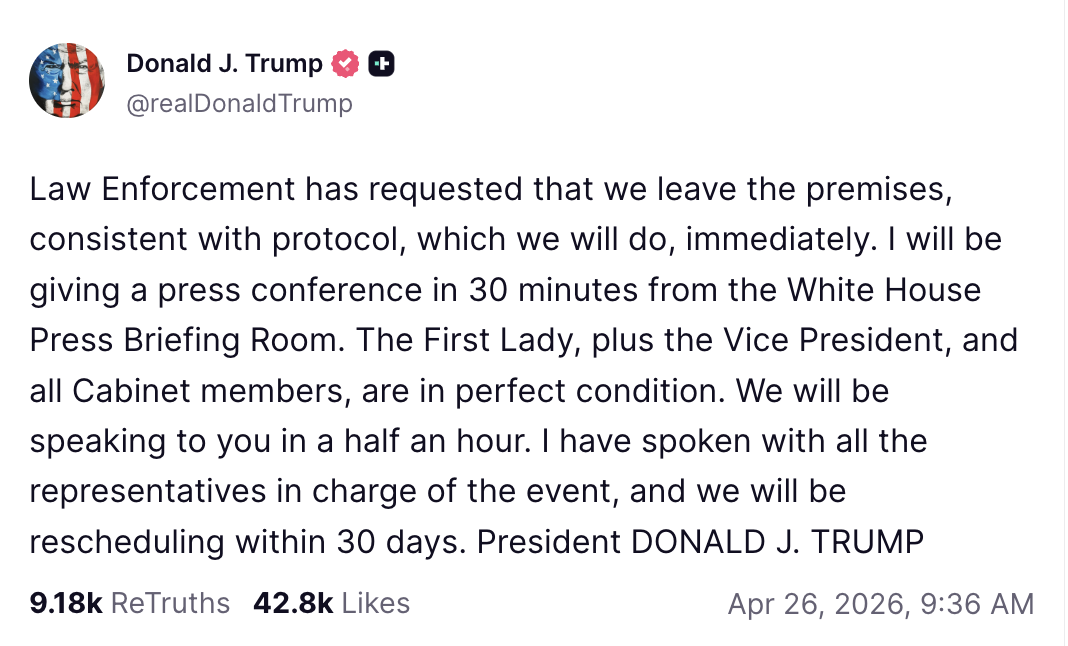Open the @realDonaldTrump handle link

tap(239, 103)
